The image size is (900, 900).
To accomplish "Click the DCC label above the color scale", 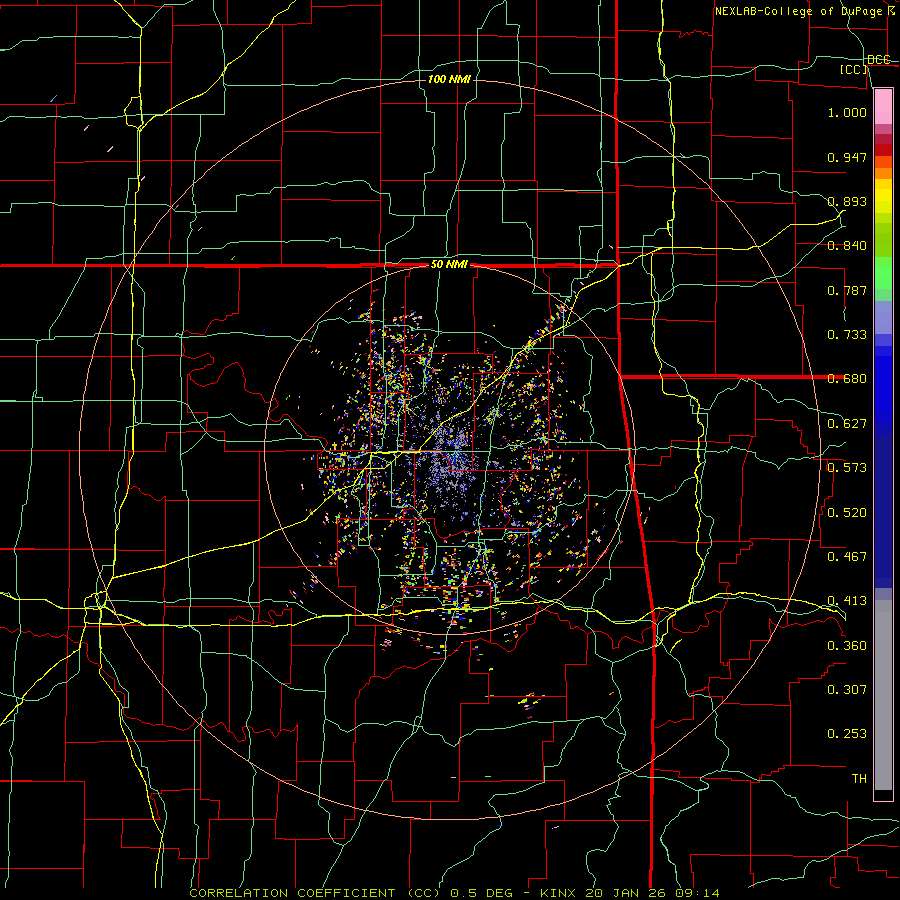I will [x=878, y=60].
